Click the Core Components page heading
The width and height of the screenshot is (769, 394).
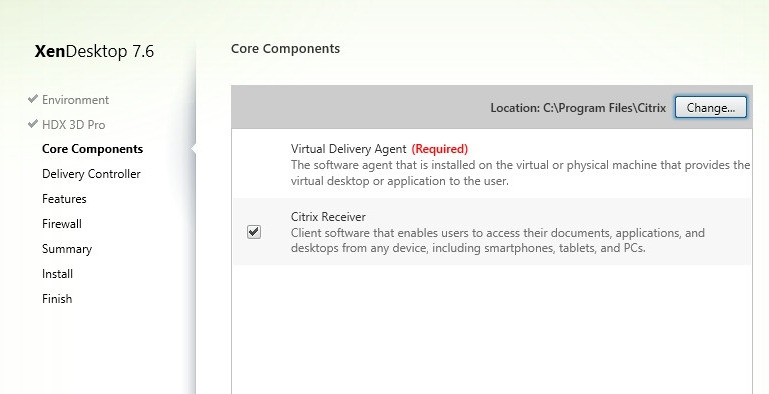(x=285, y=49)
